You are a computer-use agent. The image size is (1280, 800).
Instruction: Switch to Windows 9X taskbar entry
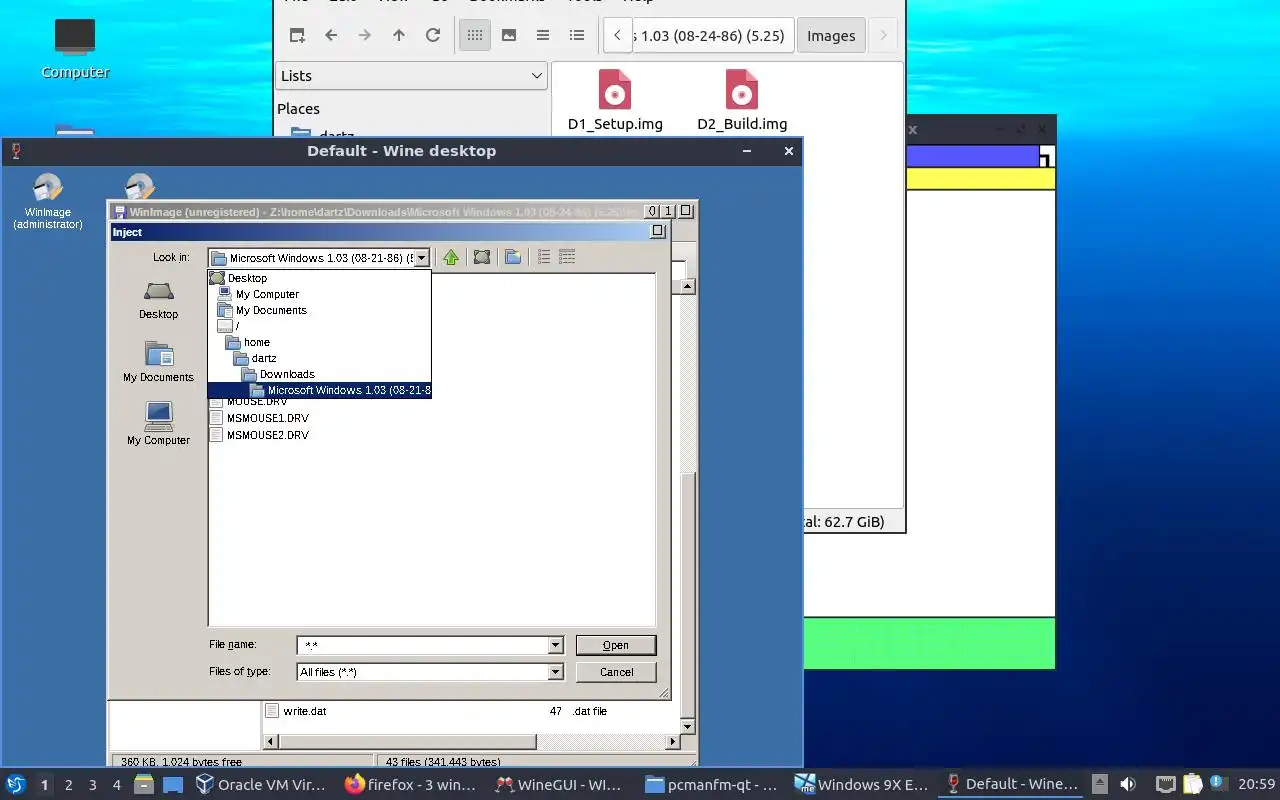point(861,784)
